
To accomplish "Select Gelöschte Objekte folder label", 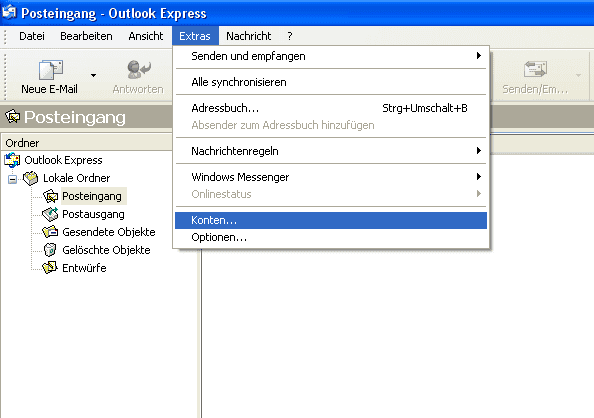I will [106, 250].
